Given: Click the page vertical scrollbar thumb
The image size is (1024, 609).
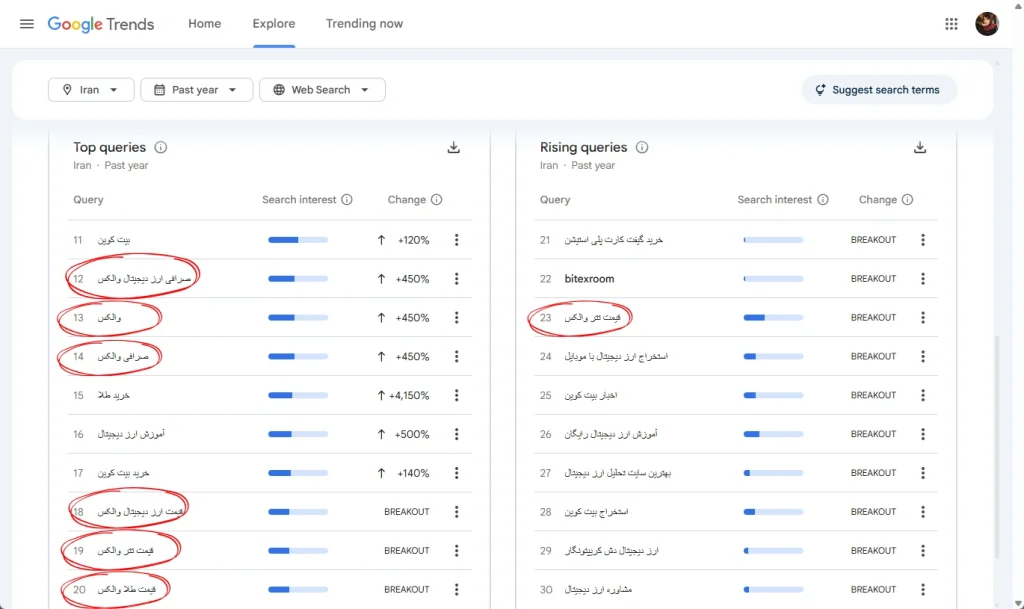Looking at the screenshot, I should (997, 447).
